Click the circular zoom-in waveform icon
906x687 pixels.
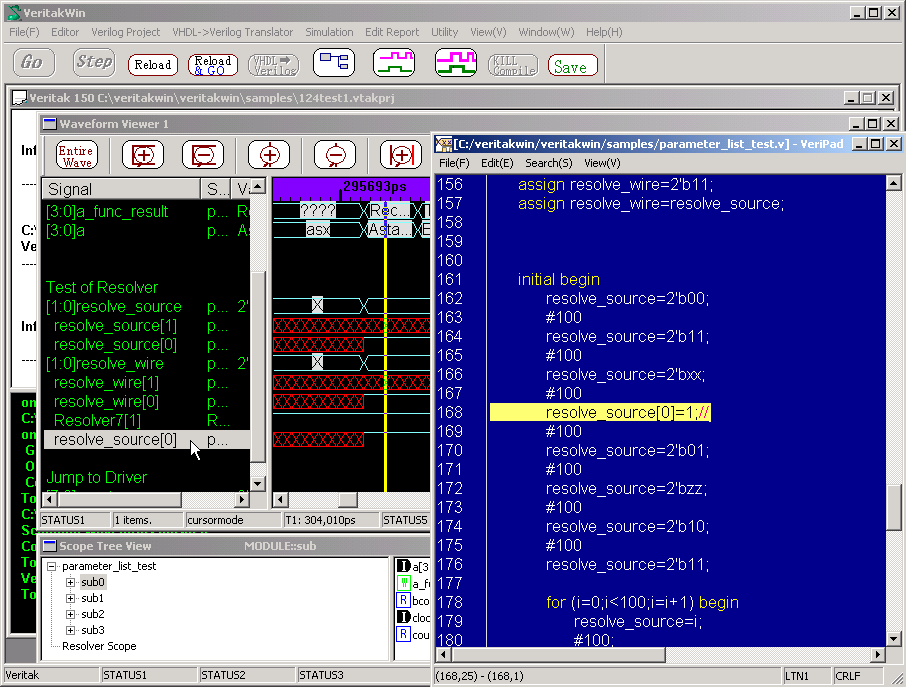pos(269,155)
